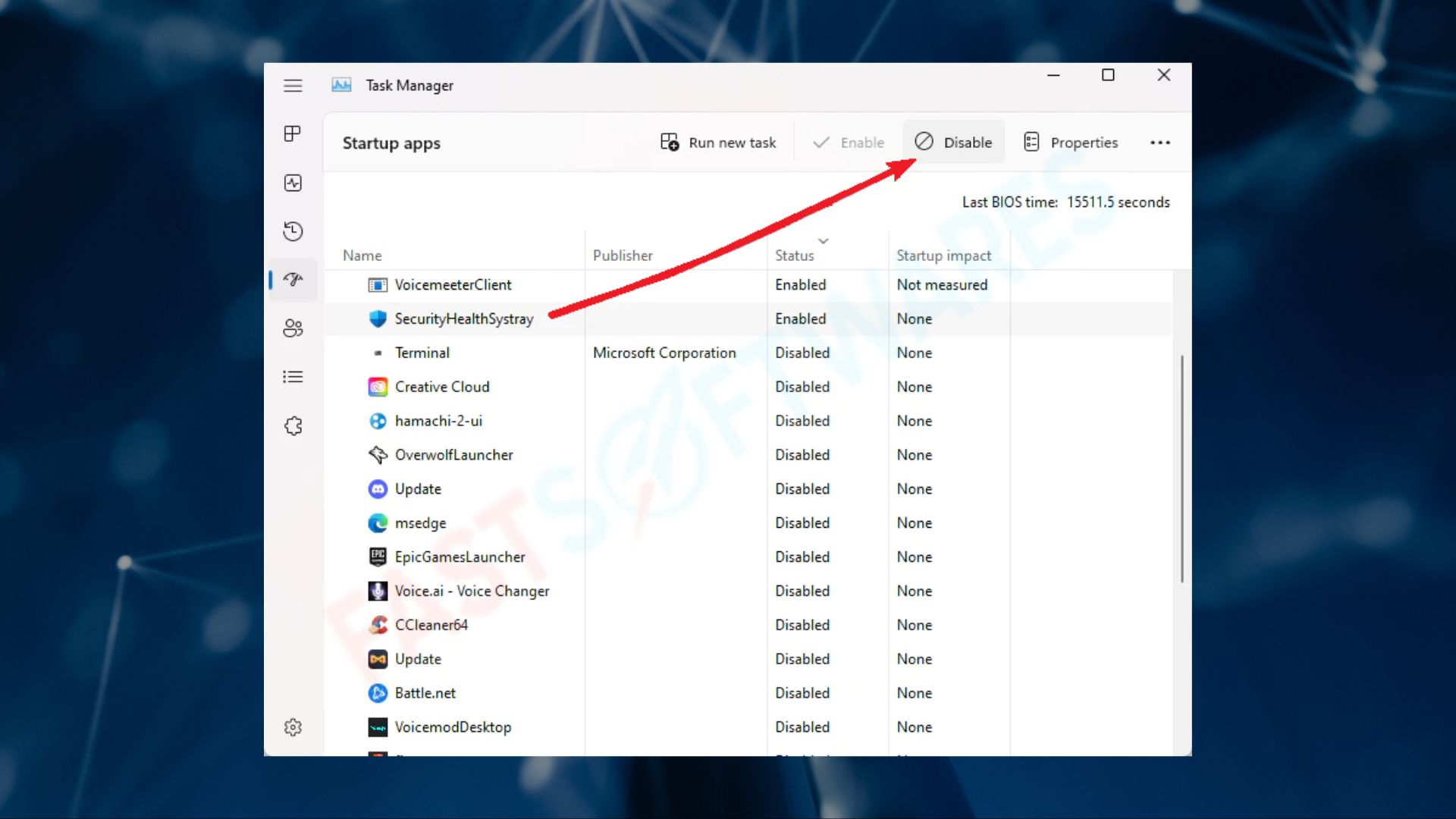Image resolution: width=1456 pixels, height=819 pixels.
Task: Open Task Manager settings gear
Action: 293,727
